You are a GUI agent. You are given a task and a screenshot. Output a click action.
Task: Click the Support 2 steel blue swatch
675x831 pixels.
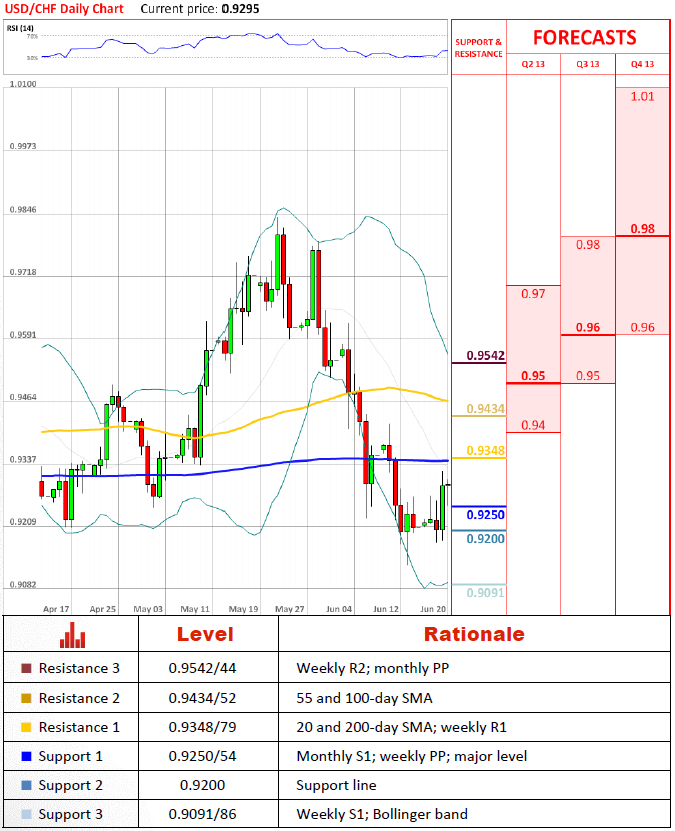click(26, 785)
